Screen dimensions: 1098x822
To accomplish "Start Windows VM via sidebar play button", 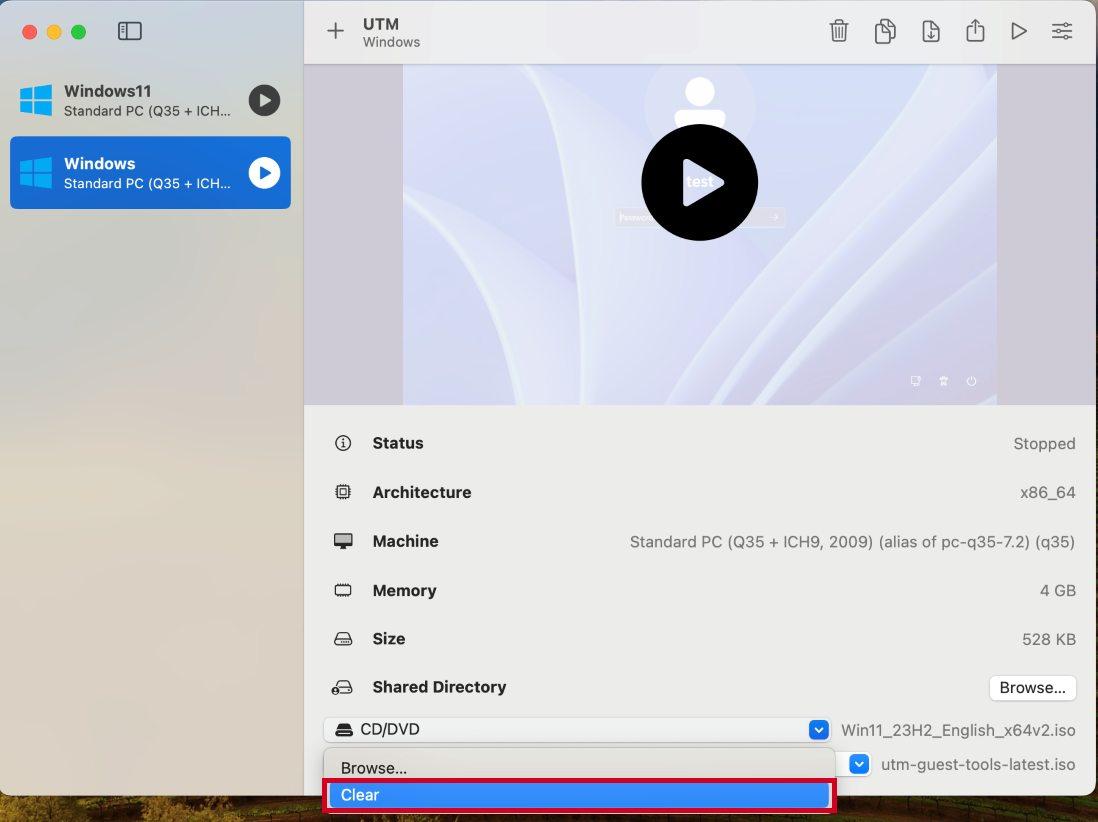I will coord(264,173).
